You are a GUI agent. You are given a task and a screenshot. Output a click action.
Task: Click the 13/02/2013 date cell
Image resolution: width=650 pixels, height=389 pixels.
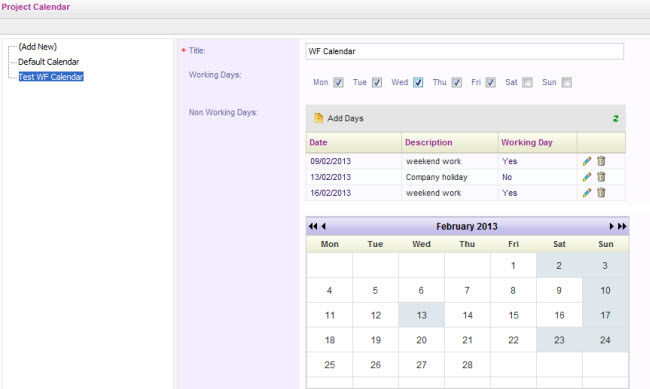coord(330,177)
